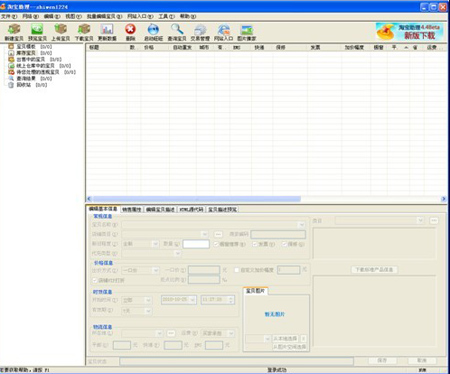The height and width of the screenshot is (374, 450).
Task: Click the 一口价 price input field
Action: point(204,270)
